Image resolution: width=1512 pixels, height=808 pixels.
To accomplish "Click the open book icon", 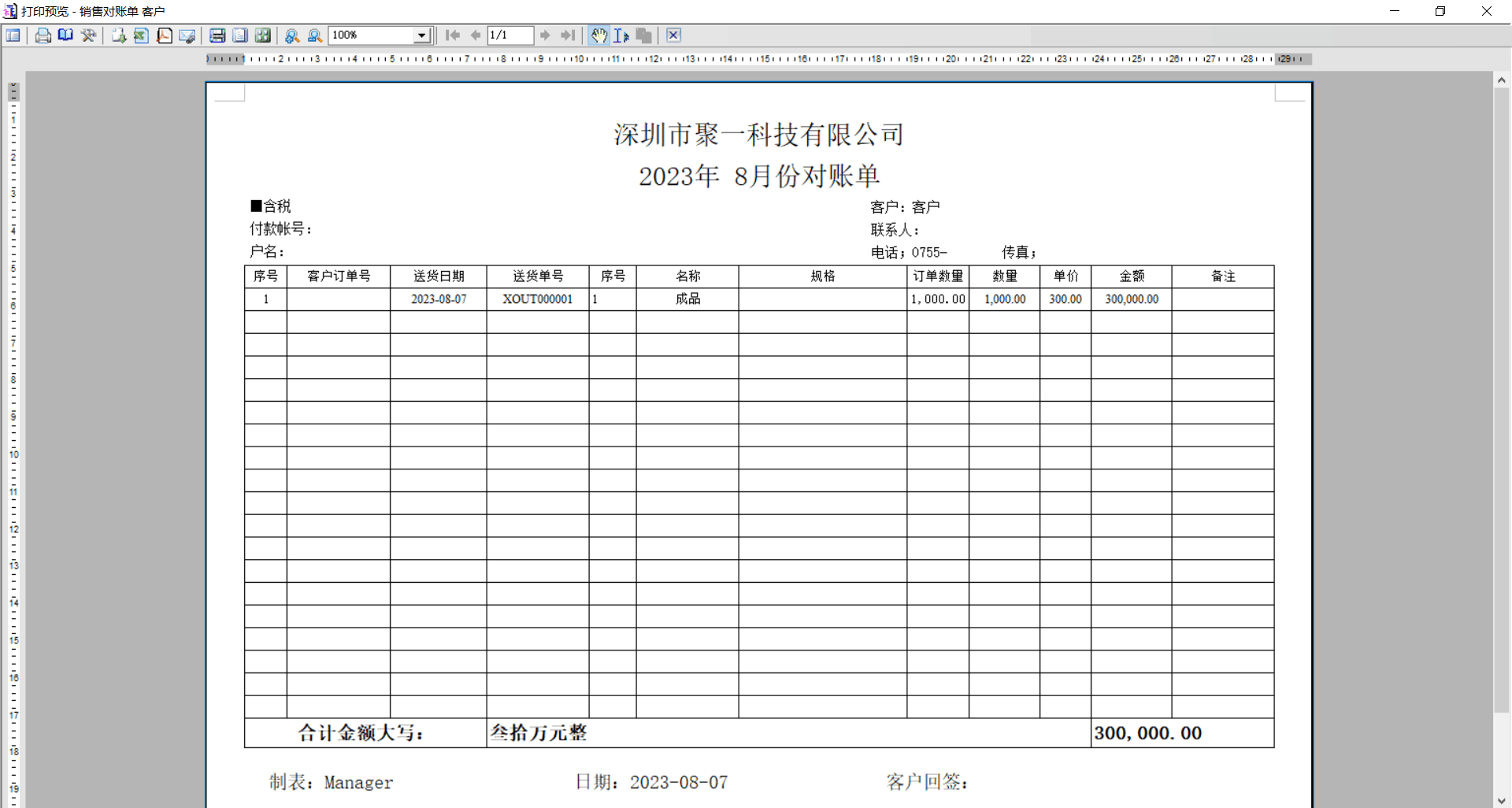I will coord(65,35).
